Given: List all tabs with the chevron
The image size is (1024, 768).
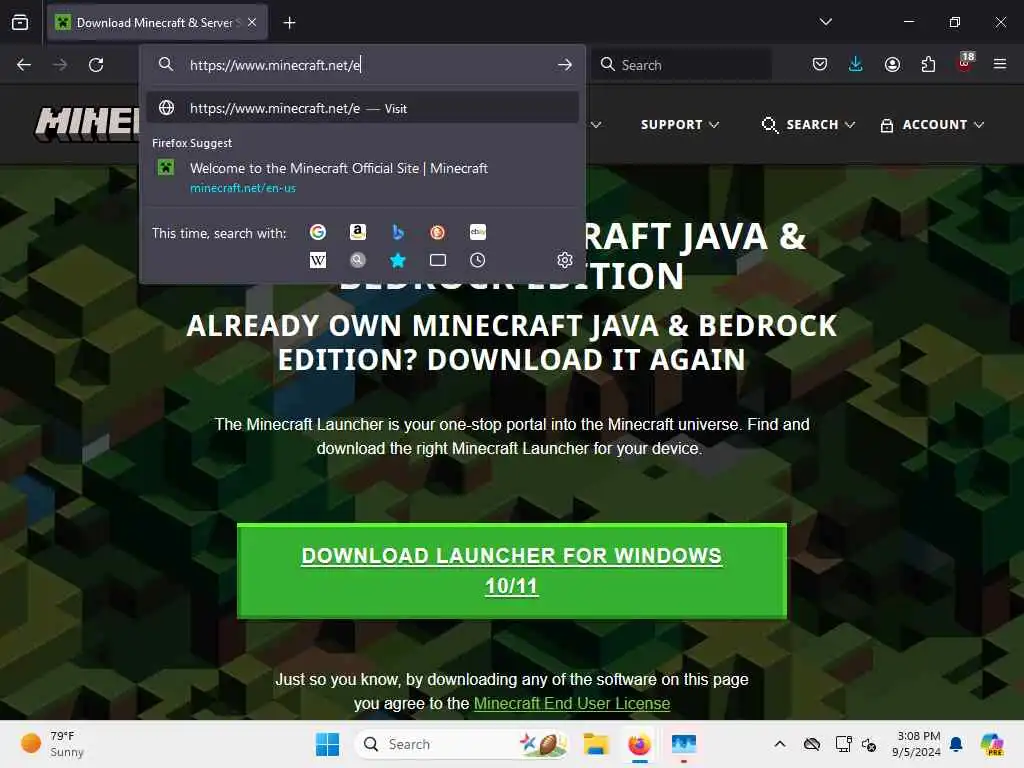Looking at the screenshot, I should tap(825, 22).
